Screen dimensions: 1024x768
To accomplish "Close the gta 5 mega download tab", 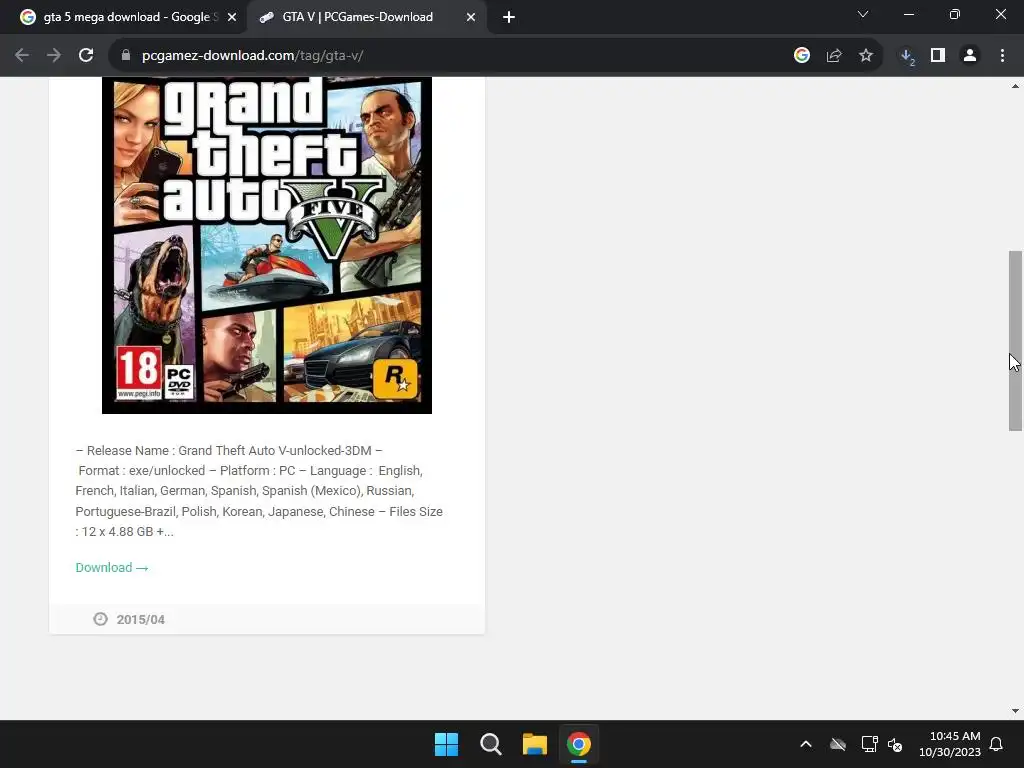I will (x=232, y=17).
